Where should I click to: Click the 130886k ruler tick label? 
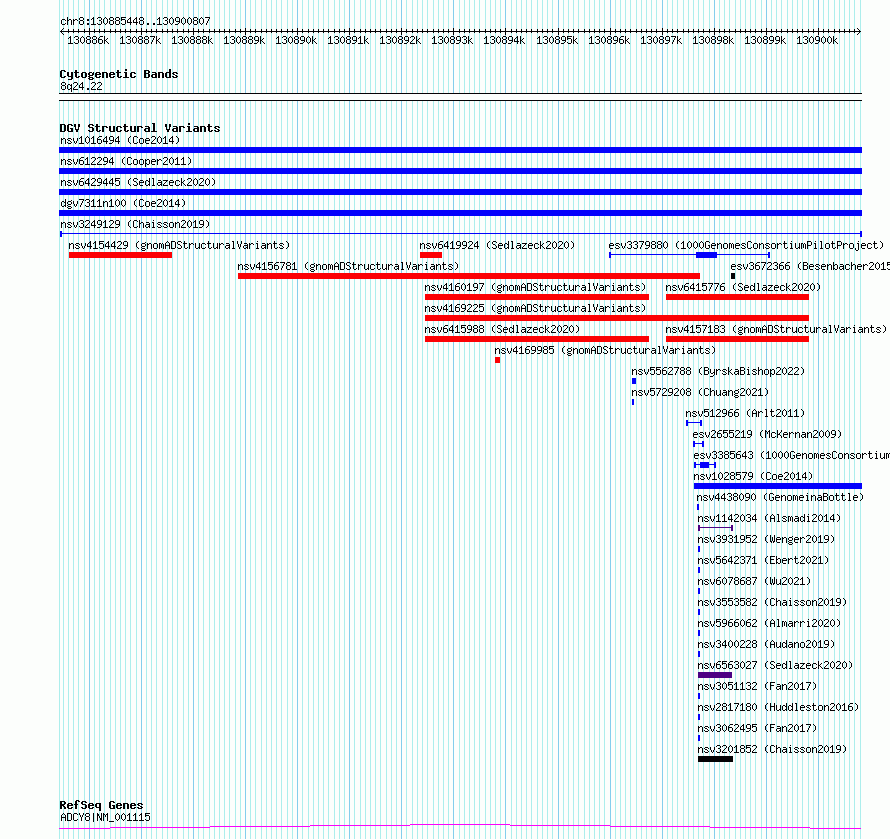[88, 40]
